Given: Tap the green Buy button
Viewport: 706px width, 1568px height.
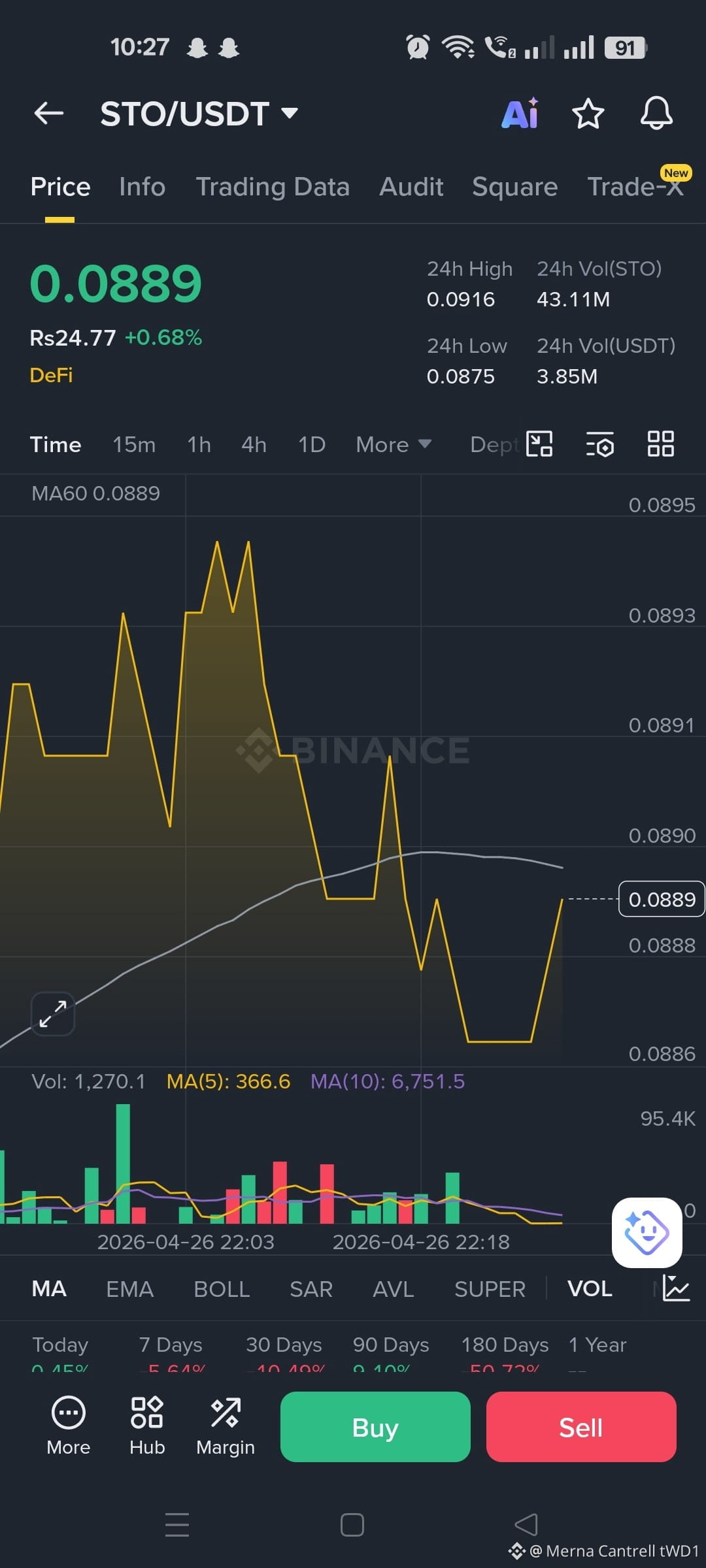Looking at the screenshot, I should [x=375, y=1427].
